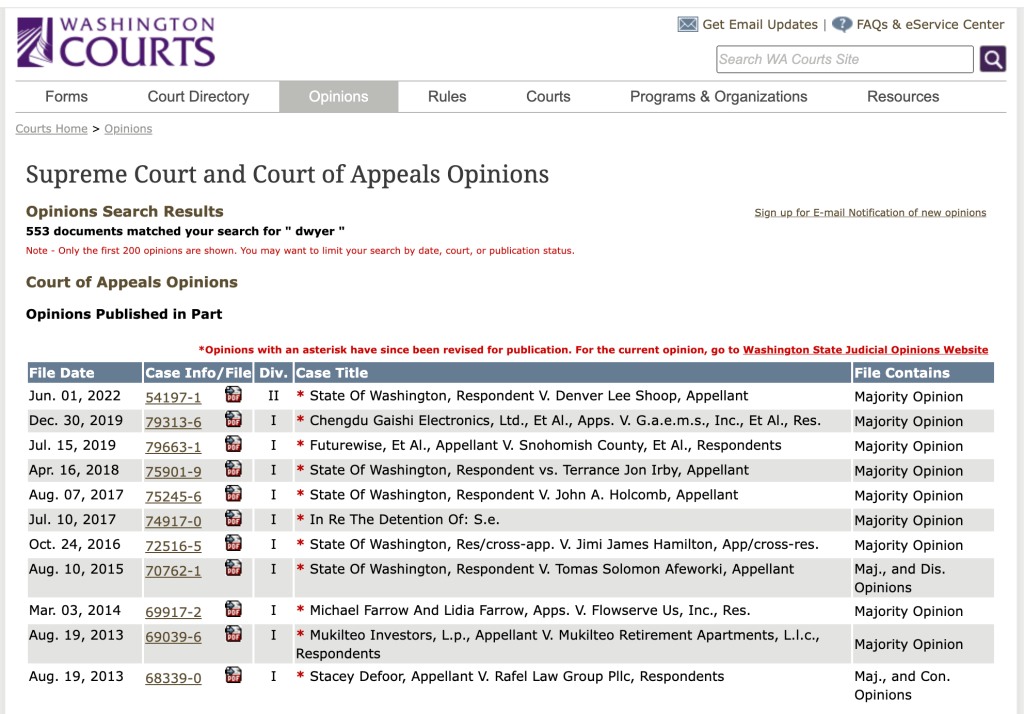Click Courts Home breadcrumb link
The image size is (1024, 714).
[51, 129]
